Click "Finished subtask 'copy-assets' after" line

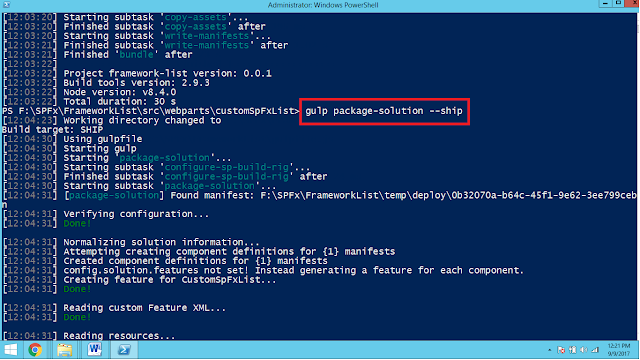point(164,27)
